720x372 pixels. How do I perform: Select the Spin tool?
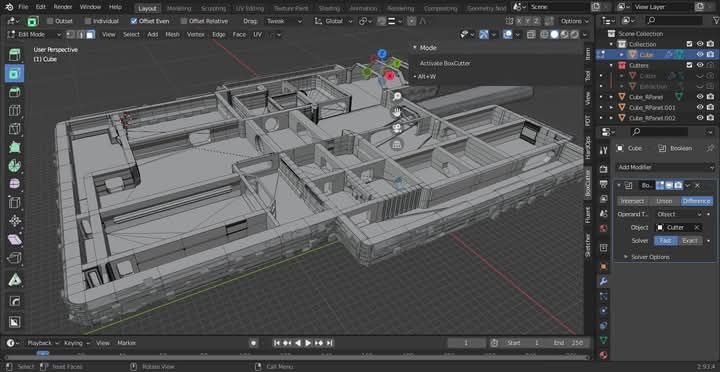pos(14,166)
